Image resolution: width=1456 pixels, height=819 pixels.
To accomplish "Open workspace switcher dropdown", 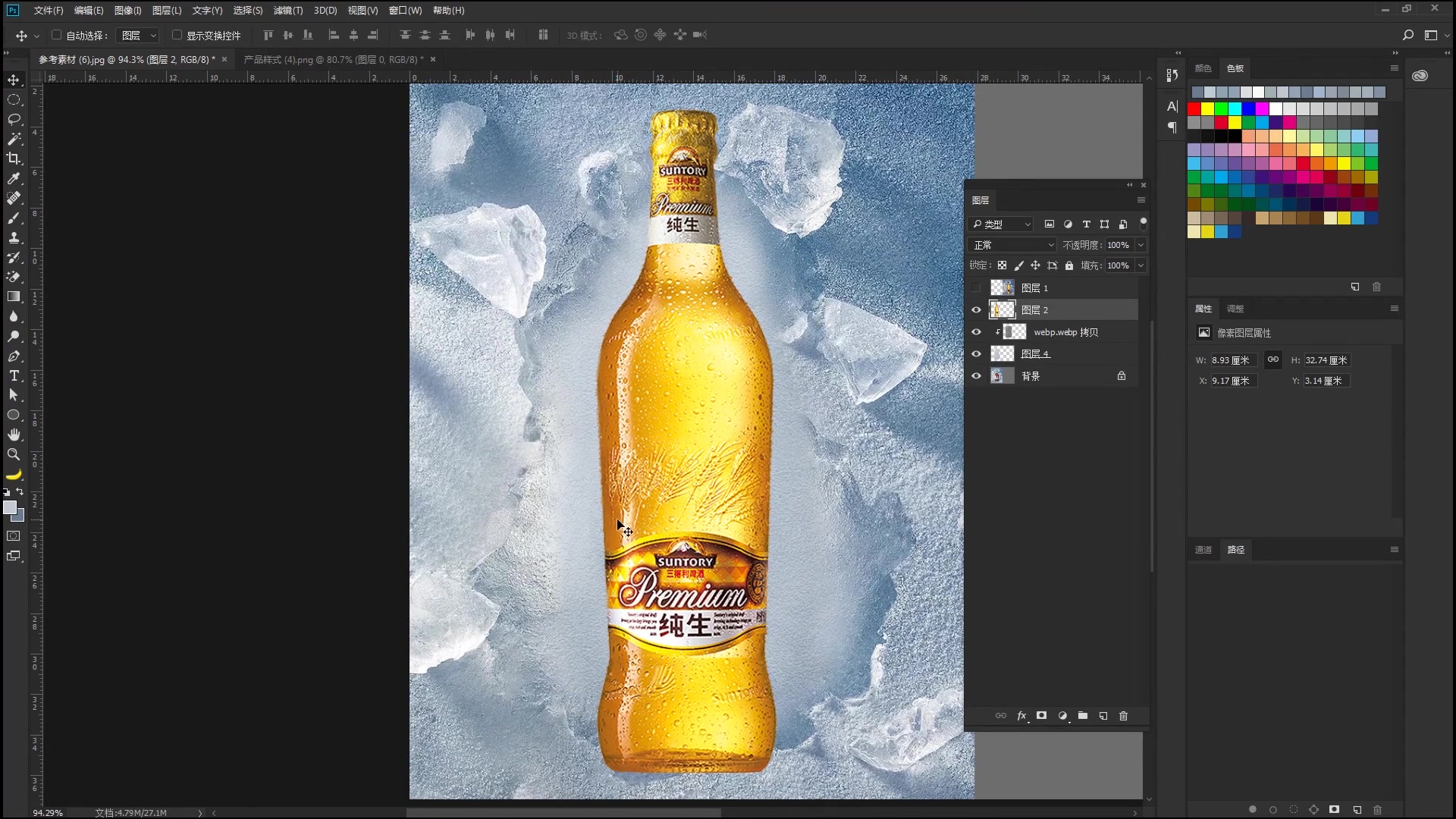I will (1436, 35).
